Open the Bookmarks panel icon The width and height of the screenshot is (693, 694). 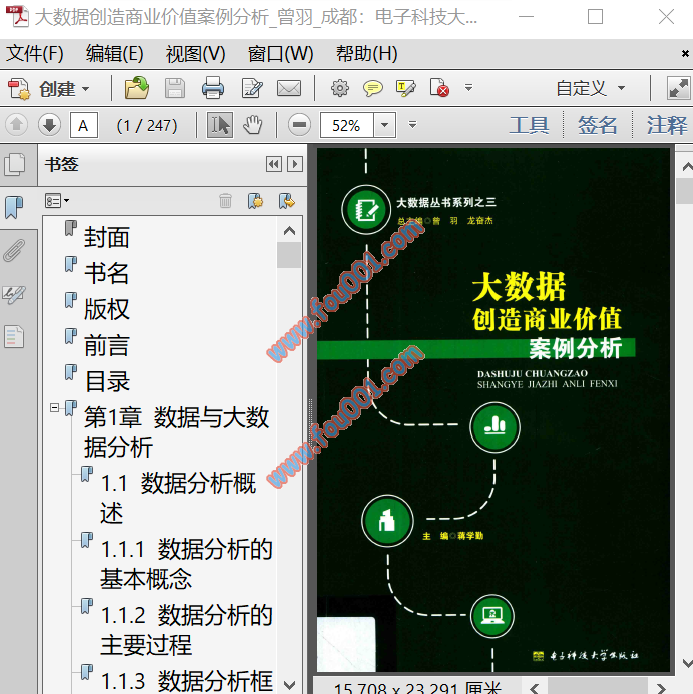click(14, 207)
